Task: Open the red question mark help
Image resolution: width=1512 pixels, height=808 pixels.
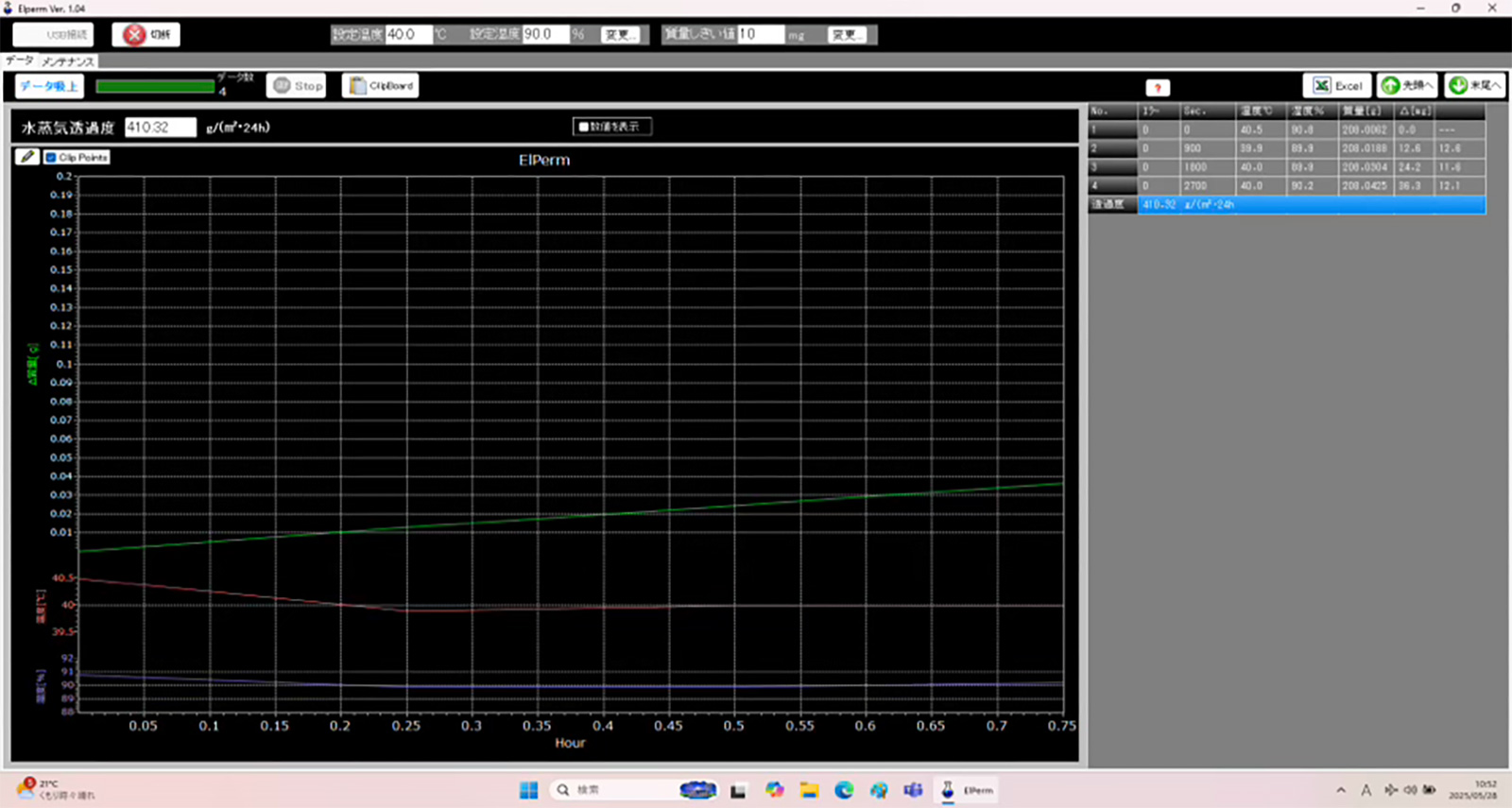Action: pyautogui.click(x=1158, y=88)
